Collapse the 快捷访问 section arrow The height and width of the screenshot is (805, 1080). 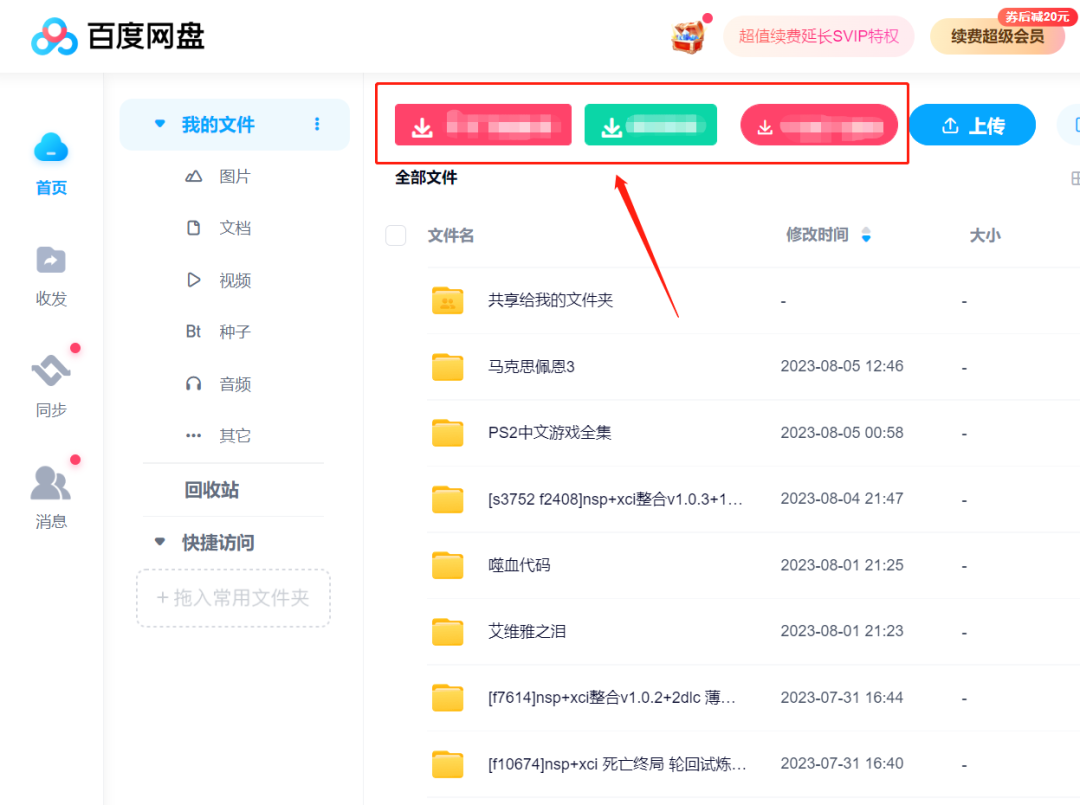(160, 542)
